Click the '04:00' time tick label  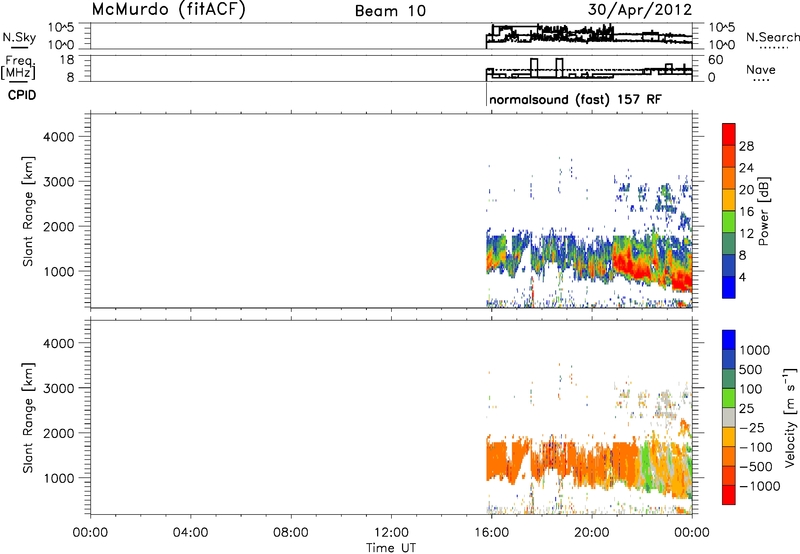coord(190,533)
